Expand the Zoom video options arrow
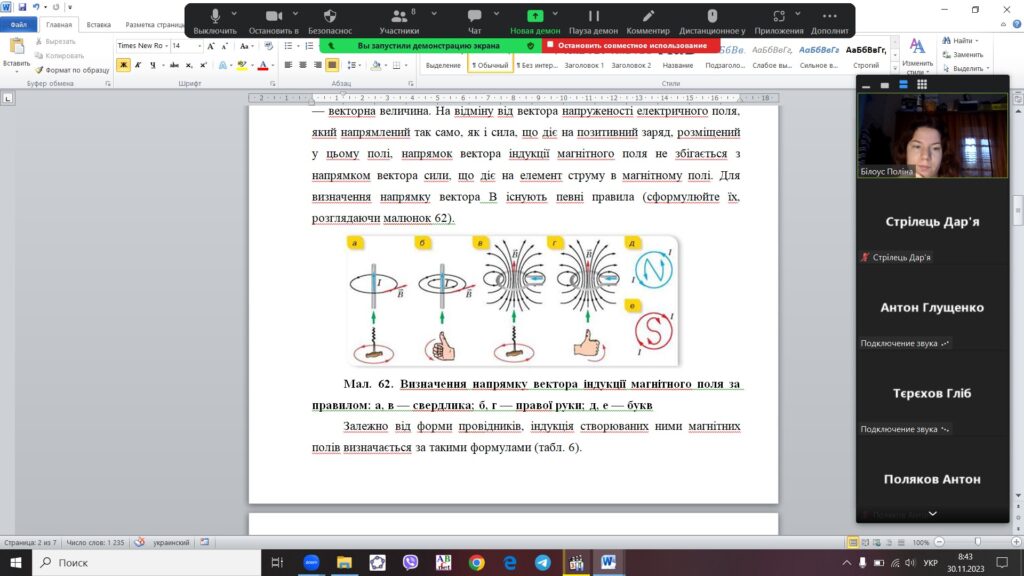The height and width of the screenshot is (576, 1024). coord(295,14)
